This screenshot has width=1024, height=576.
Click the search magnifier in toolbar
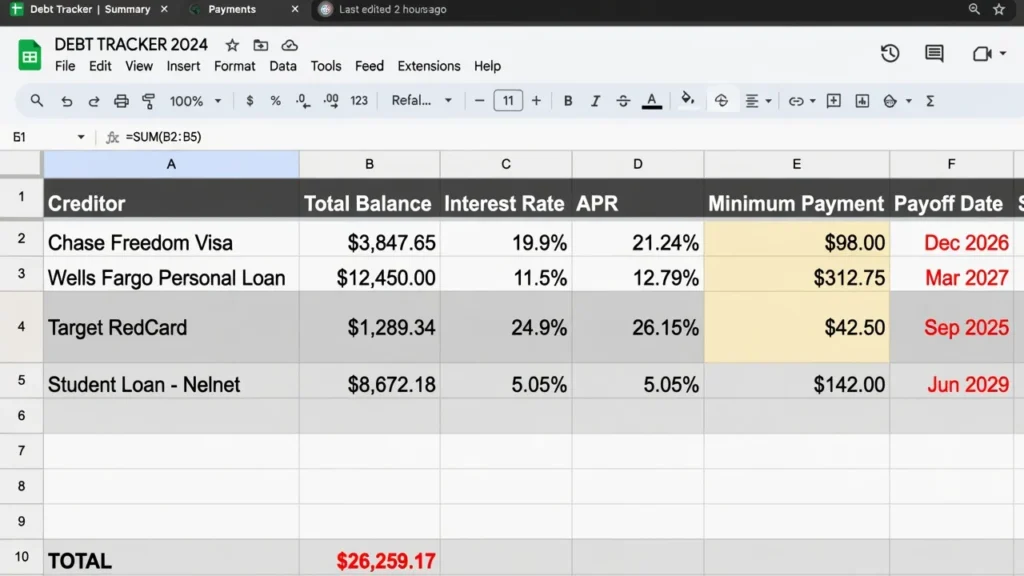37,101
